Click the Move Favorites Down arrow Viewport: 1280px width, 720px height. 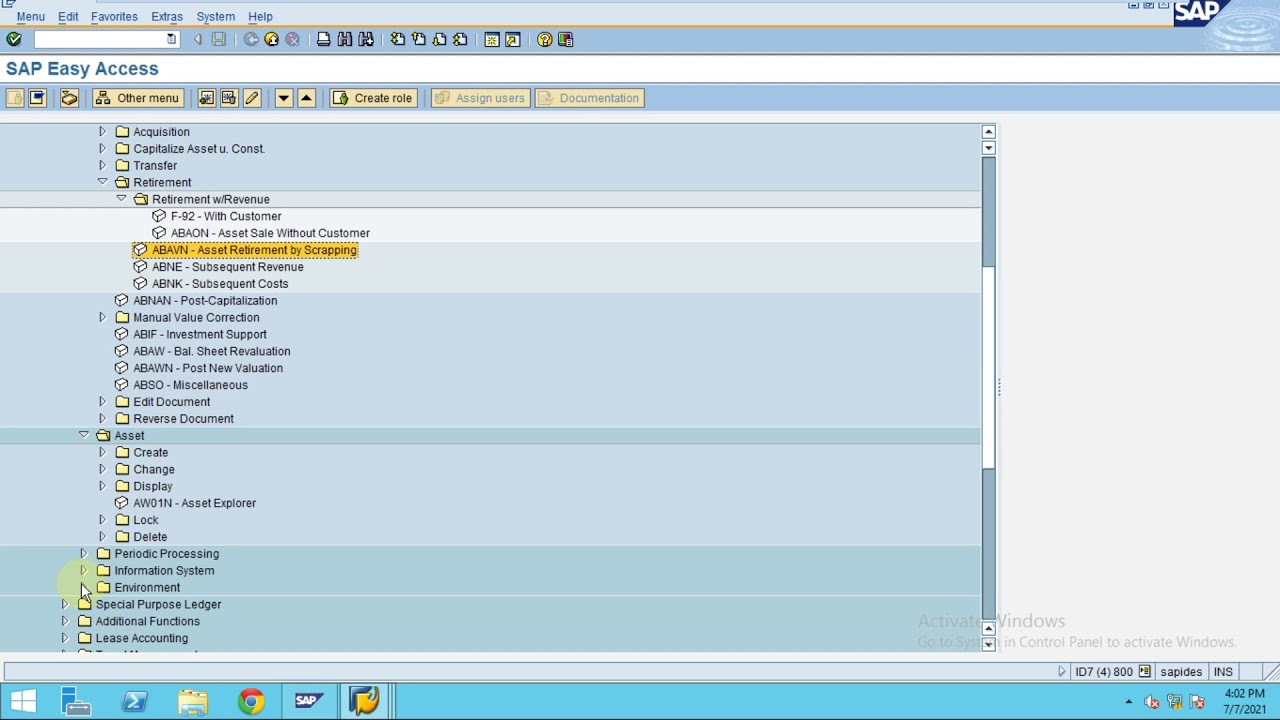pos(284,98)
